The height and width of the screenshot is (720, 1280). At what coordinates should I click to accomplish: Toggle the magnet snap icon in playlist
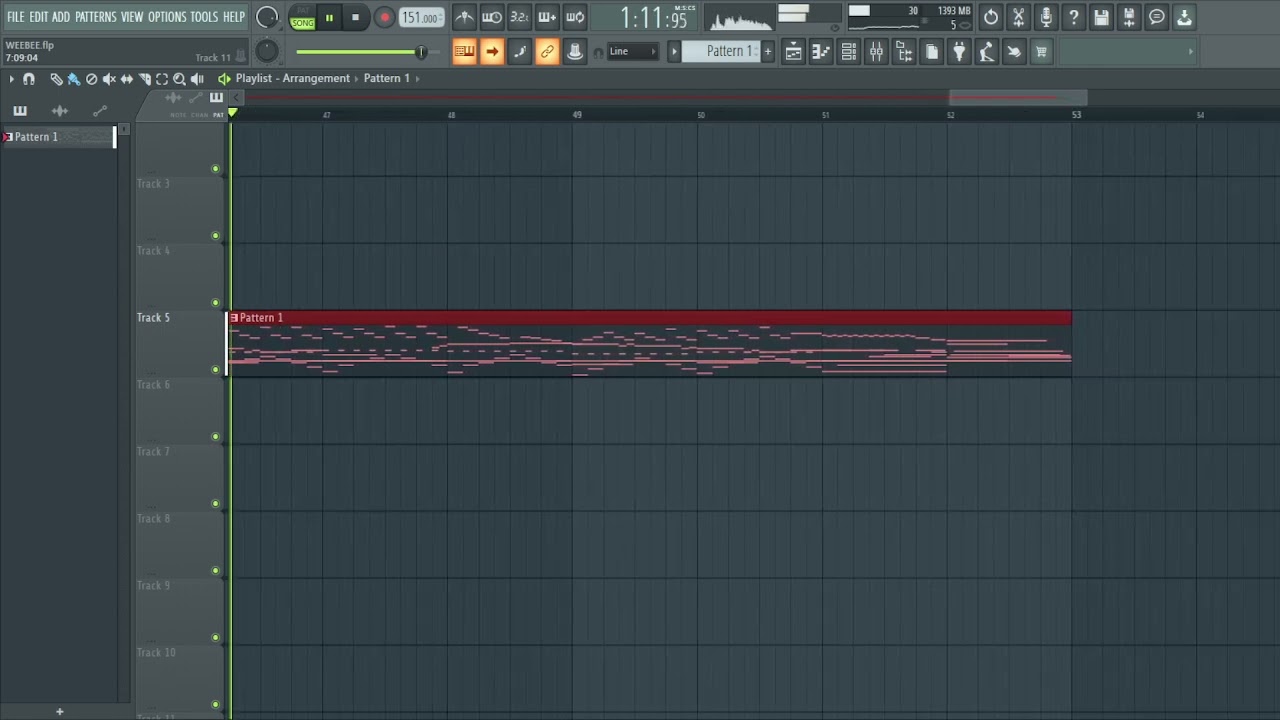[29, 79]
